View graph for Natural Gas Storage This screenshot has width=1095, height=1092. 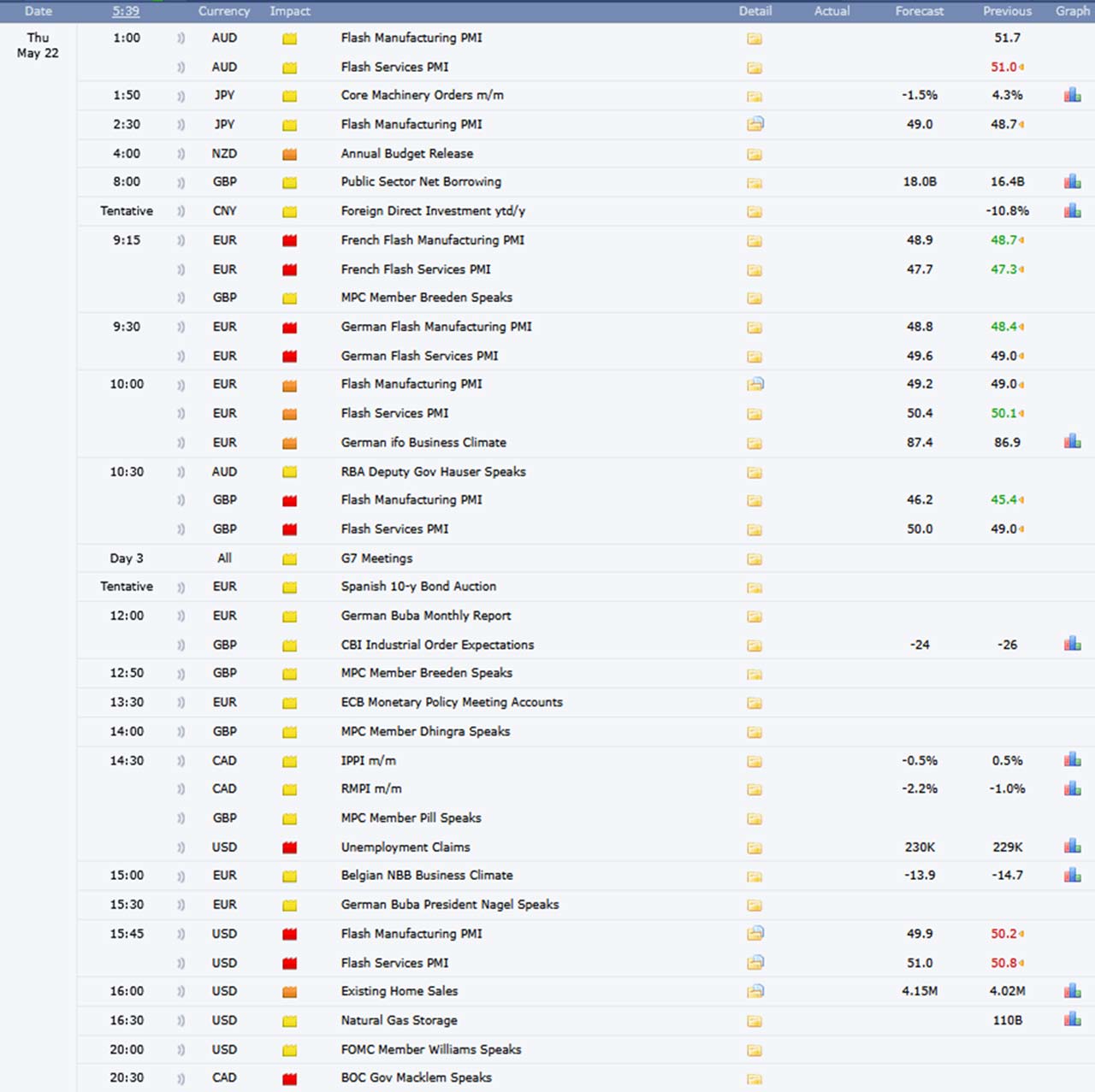[x=1072, y=1020]
